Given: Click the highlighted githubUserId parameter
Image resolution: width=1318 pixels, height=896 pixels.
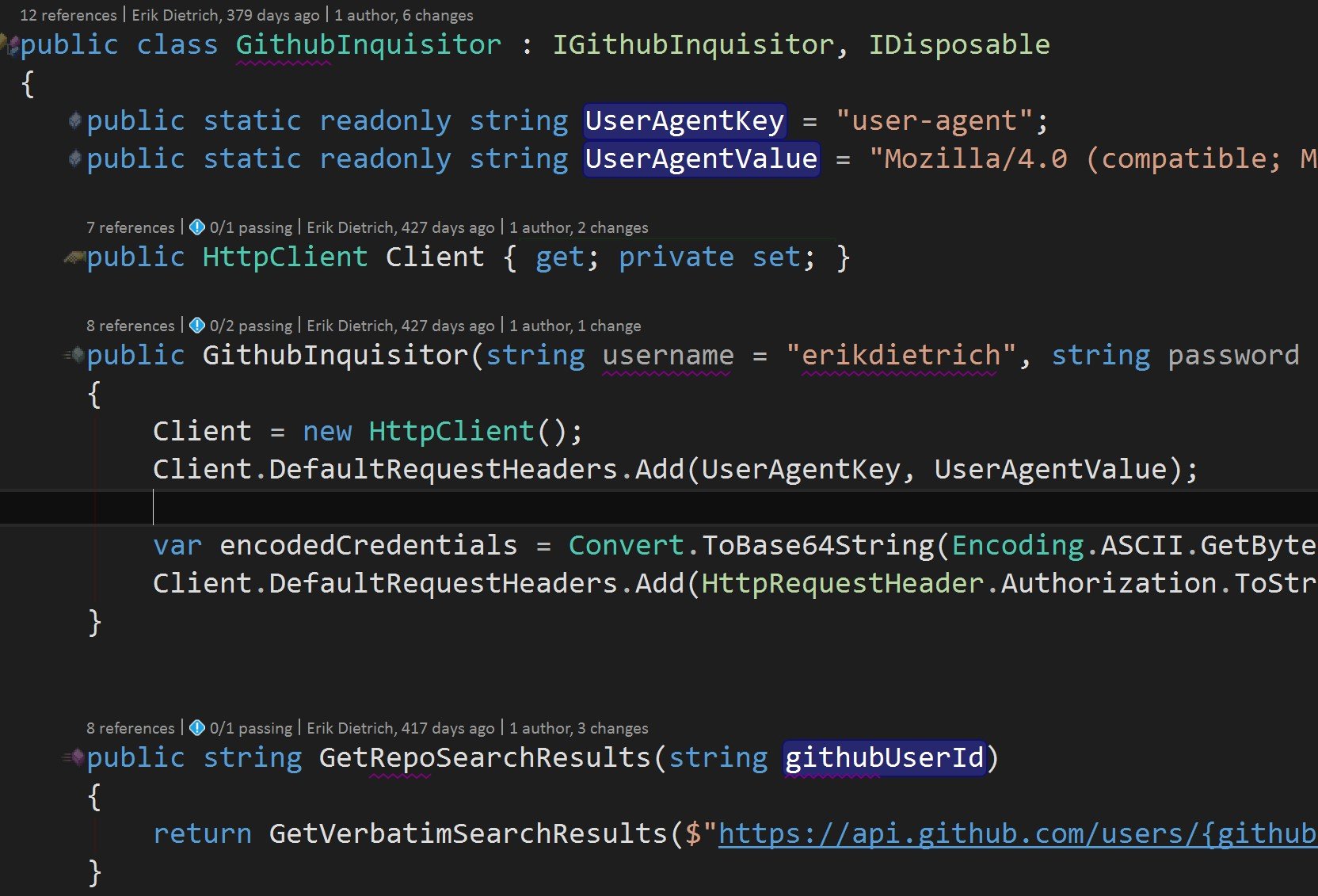Looking at the screenshot, I should [884, 757].
